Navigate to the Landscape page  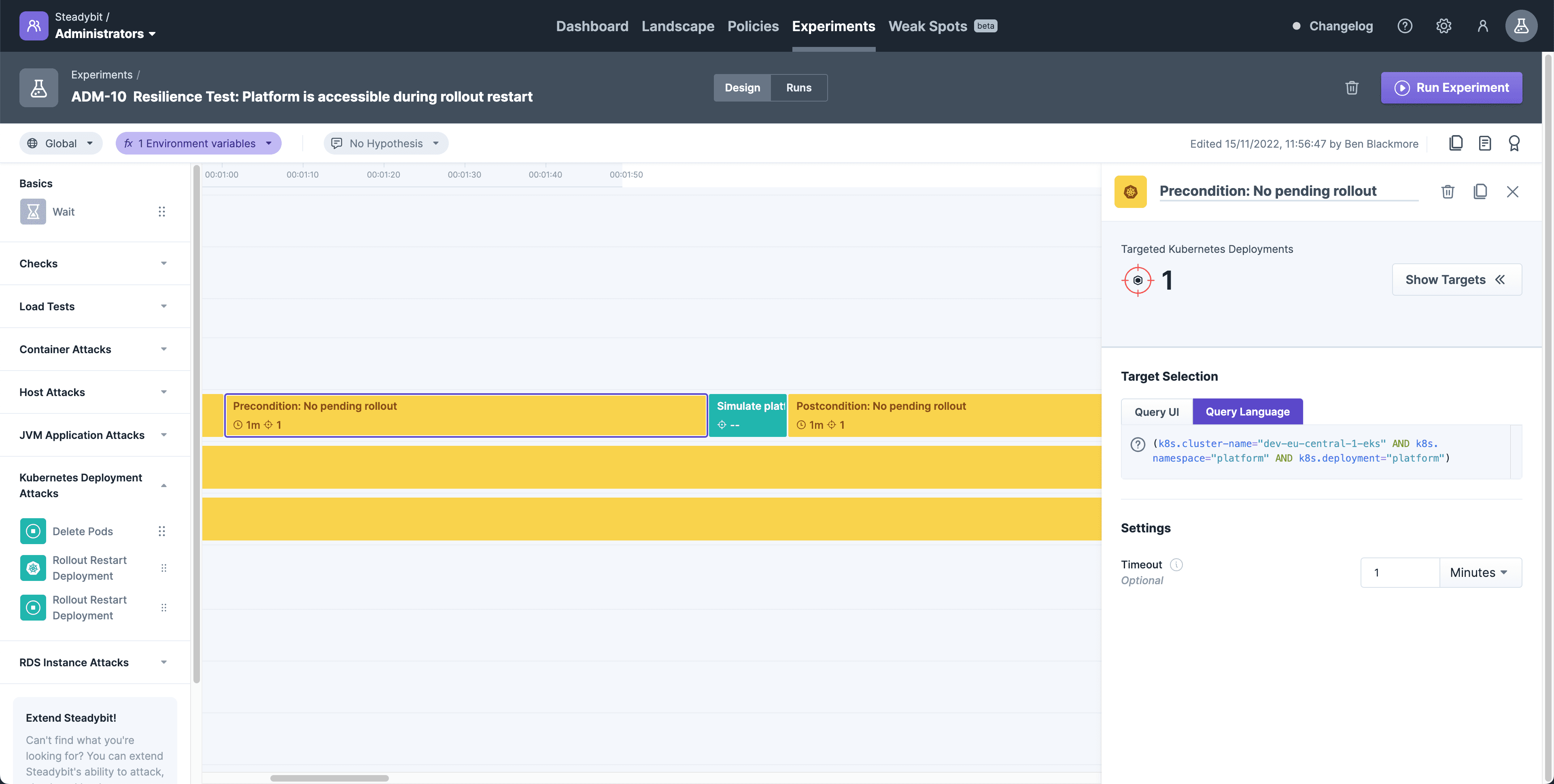pyautogui.click(x=678, y=26)
